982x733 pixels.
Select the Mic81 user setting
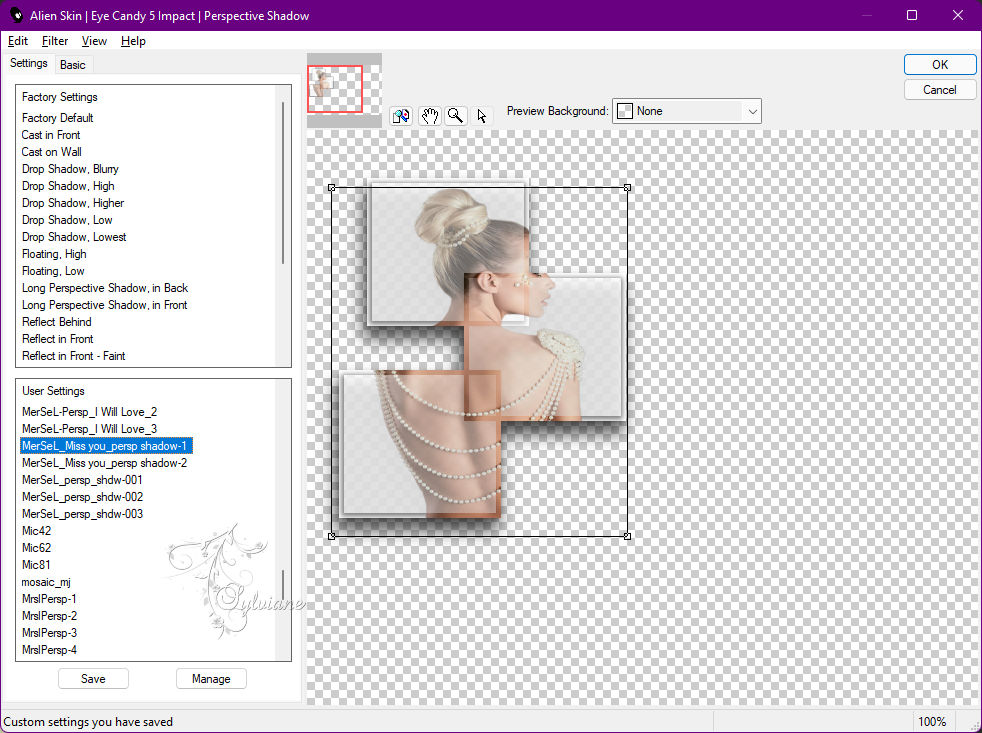tap(36, 564)
